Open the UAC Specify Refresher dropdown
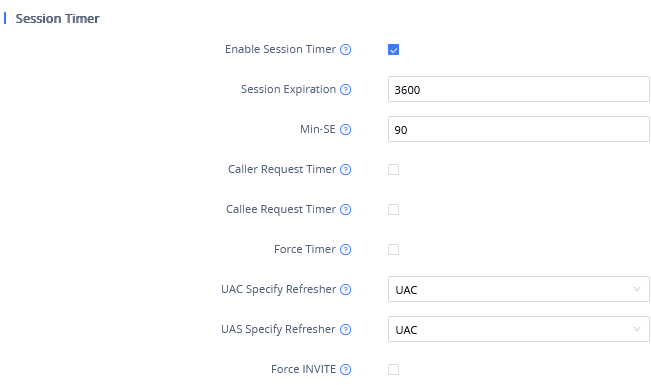This screenshot has height=385, width=651. [519, 289]
